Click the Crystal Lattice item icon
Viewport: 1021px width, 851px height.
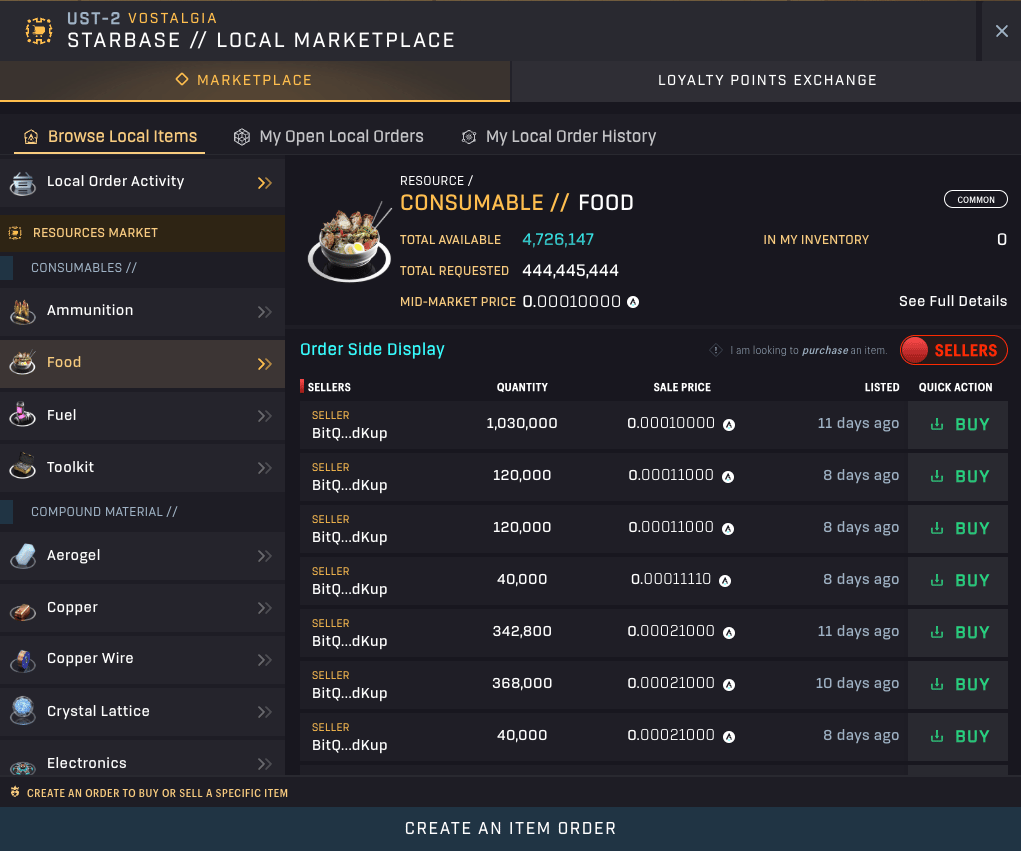[23, 710]
